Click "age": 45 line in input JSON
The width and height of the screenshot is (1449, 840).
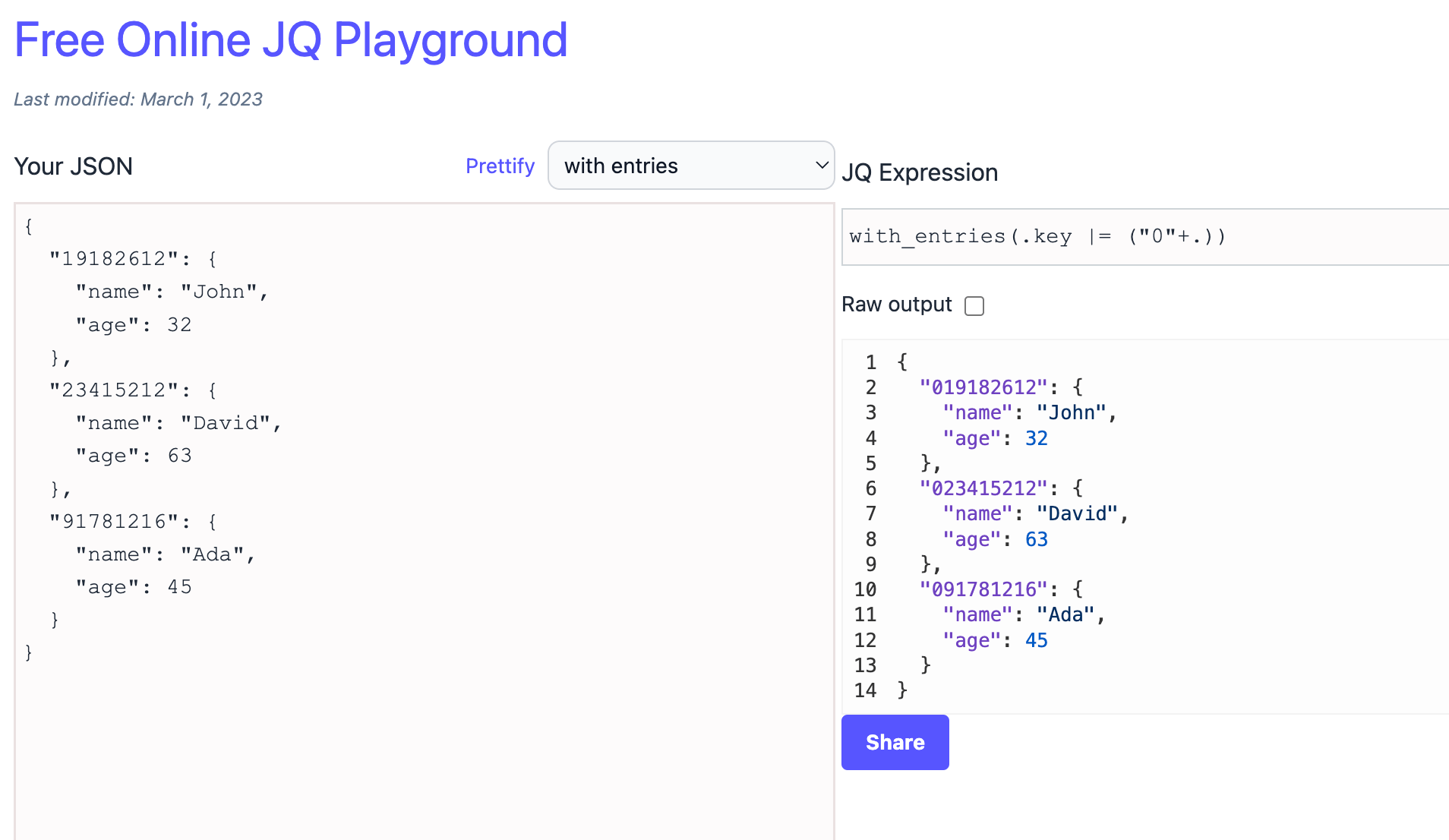134,587
